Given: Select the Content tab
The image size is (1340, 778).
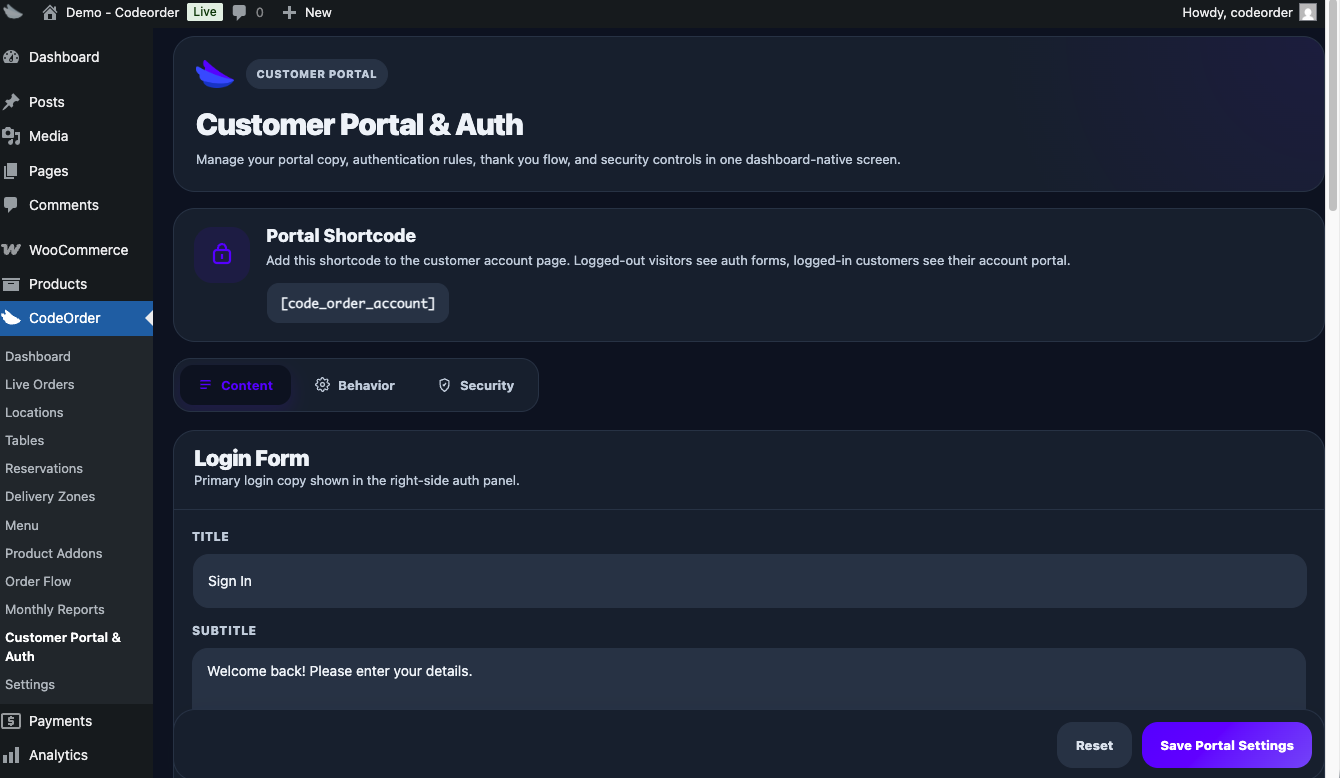Looking at the screenshot, I should click(236, 384).
